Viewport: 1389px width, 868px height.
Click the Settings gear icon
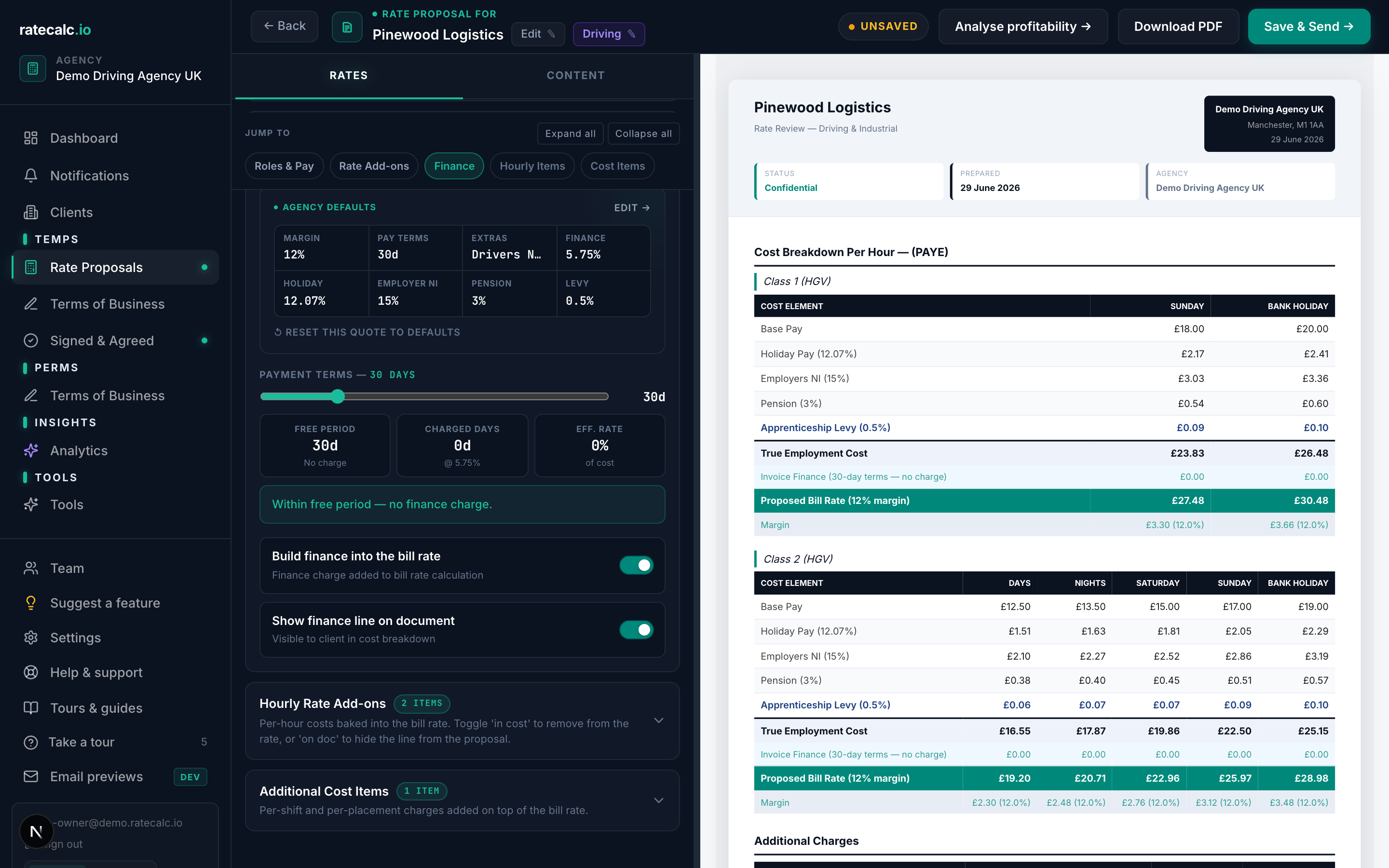[31, 638]
